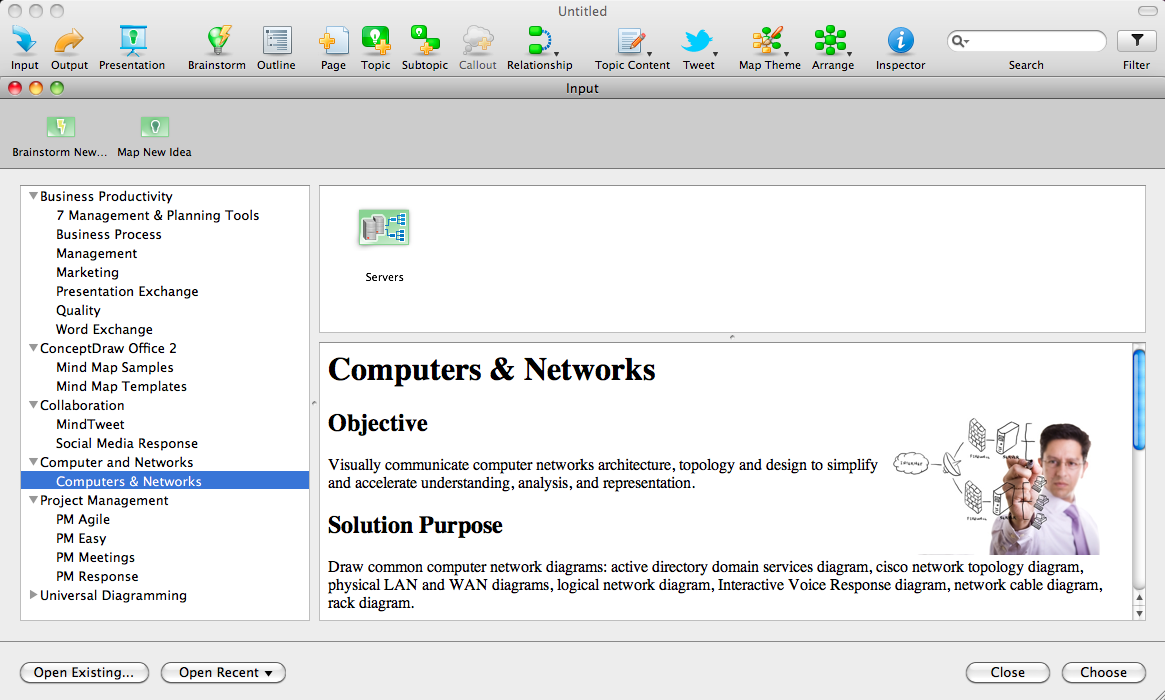Viewport: 1165px width, 700px height.
Task: Add a new Page
Action: coord(334,41)
